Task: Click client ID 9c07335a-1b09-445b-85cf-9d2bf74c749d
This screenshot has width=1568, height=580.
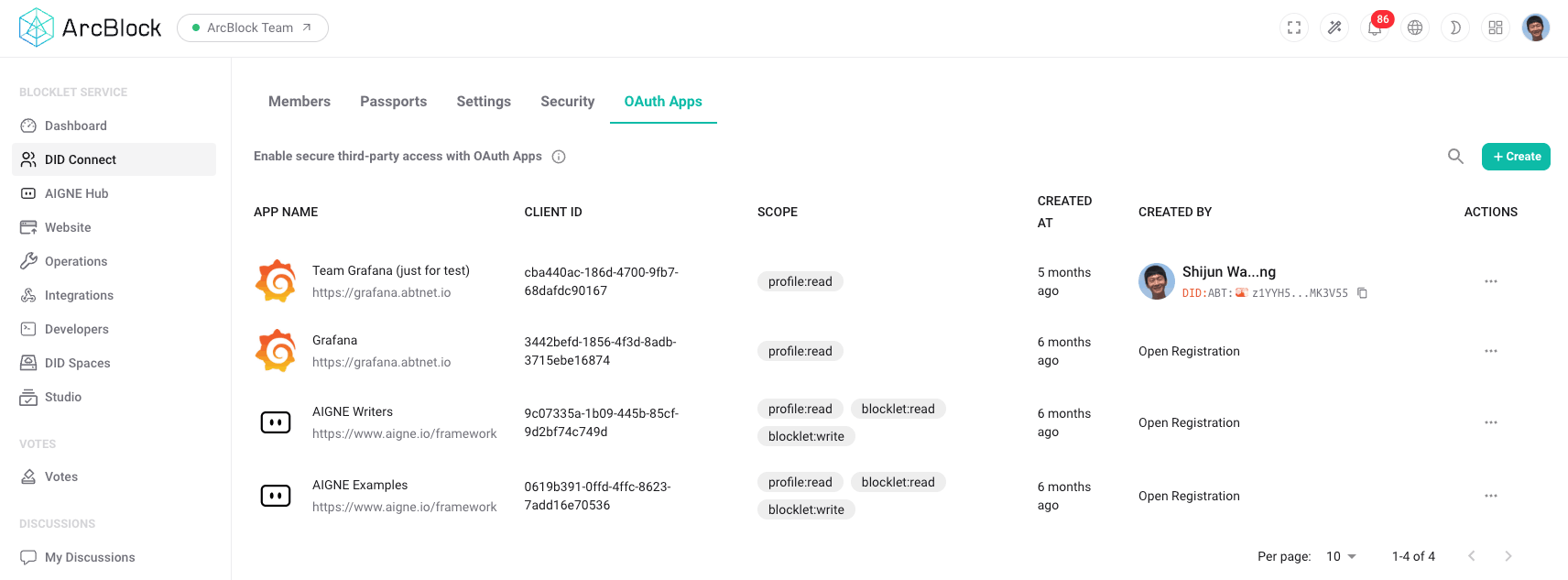Action: click(601, 422)
